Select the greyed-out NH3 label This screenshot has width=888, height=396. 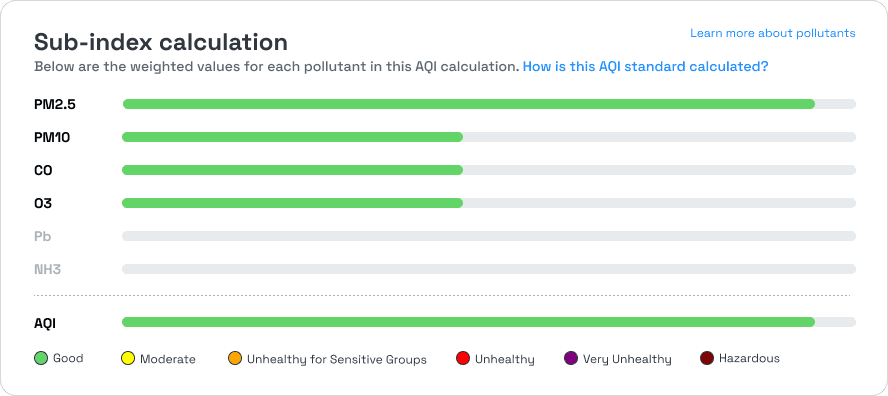(x=48, y=269)
